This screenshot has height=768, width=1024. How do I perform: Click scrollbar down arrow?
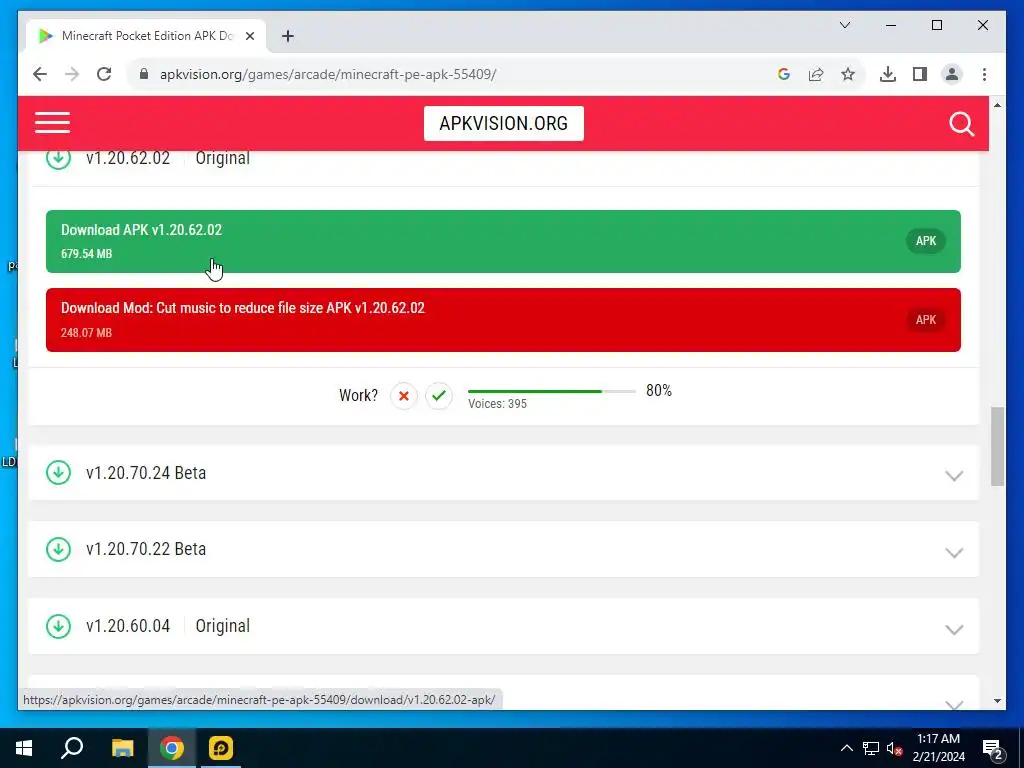tap(997, 701)
